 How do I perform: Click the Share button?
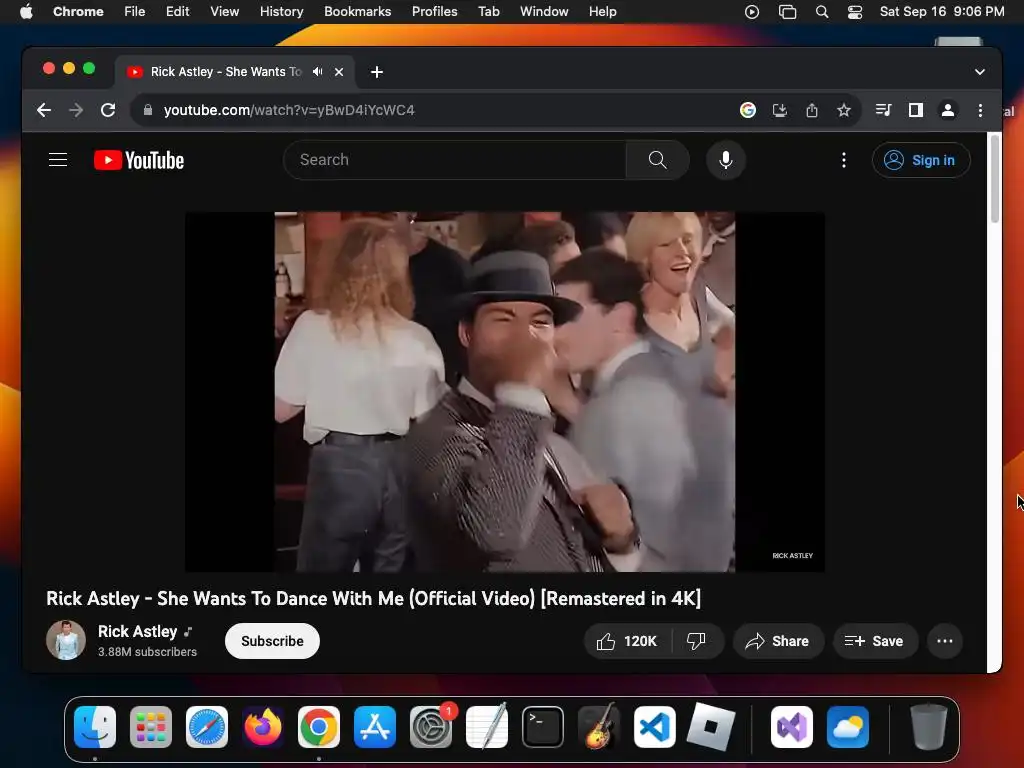point(778,641)
